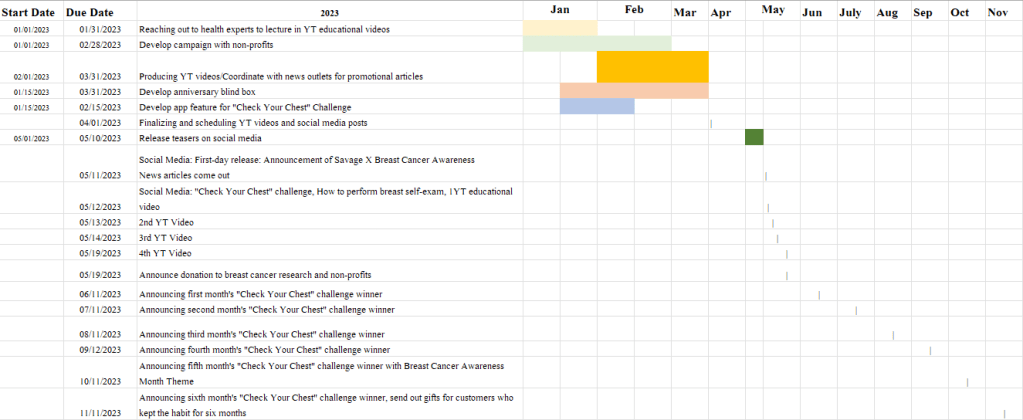The image size is (1023, 420).
Task: Click the timeline marker under Nov
Action: click(1004, 413)
